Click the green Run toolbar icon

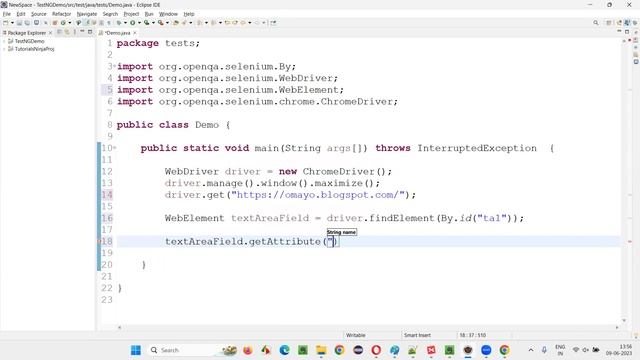[133, 23]
